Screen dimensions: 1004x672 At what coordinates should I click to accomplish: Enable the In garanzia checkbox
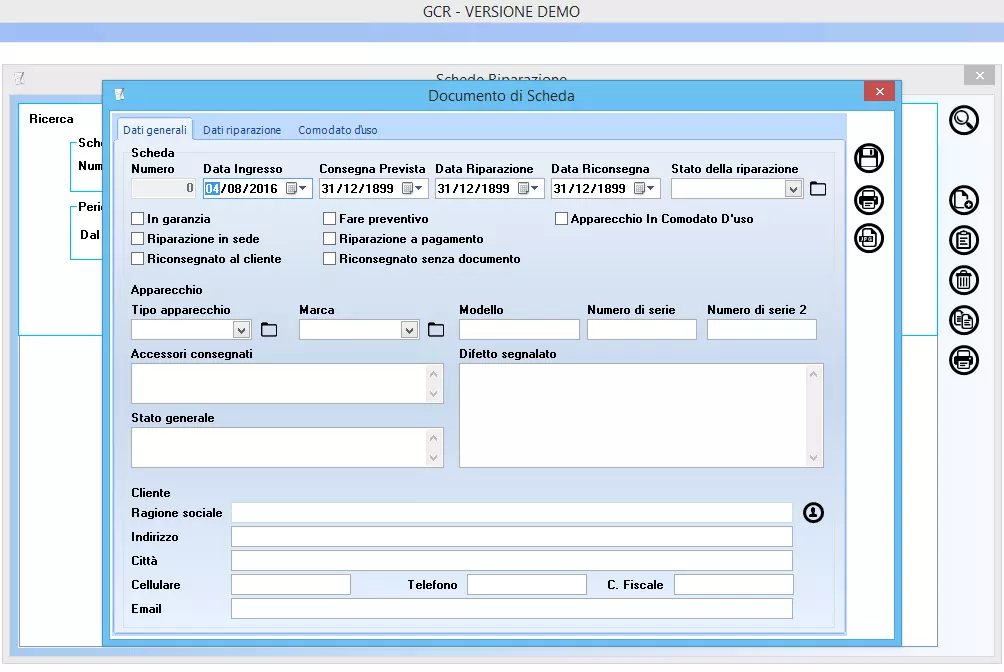[x=137, y=218]
